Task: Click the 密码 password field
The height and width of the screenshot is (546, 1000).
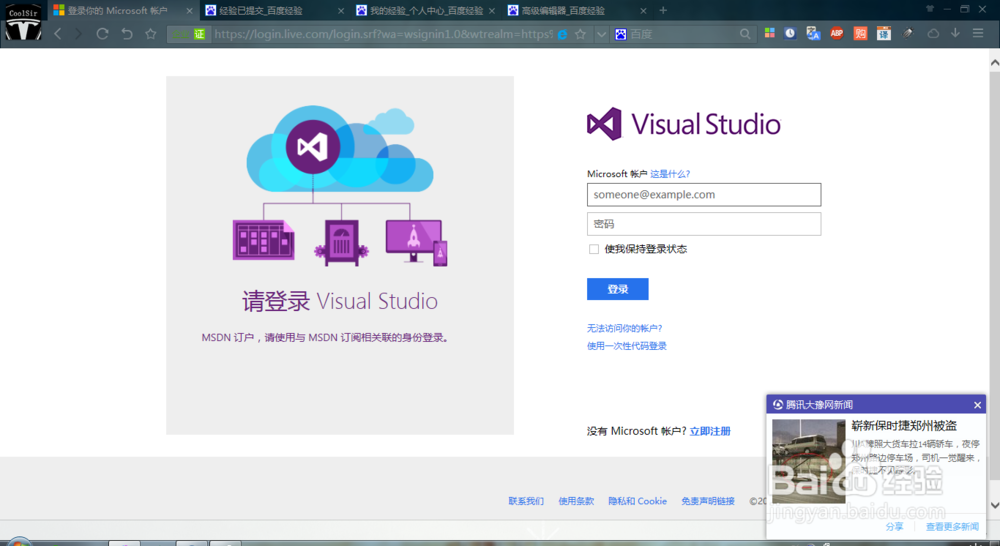Action: click(704, 224)
